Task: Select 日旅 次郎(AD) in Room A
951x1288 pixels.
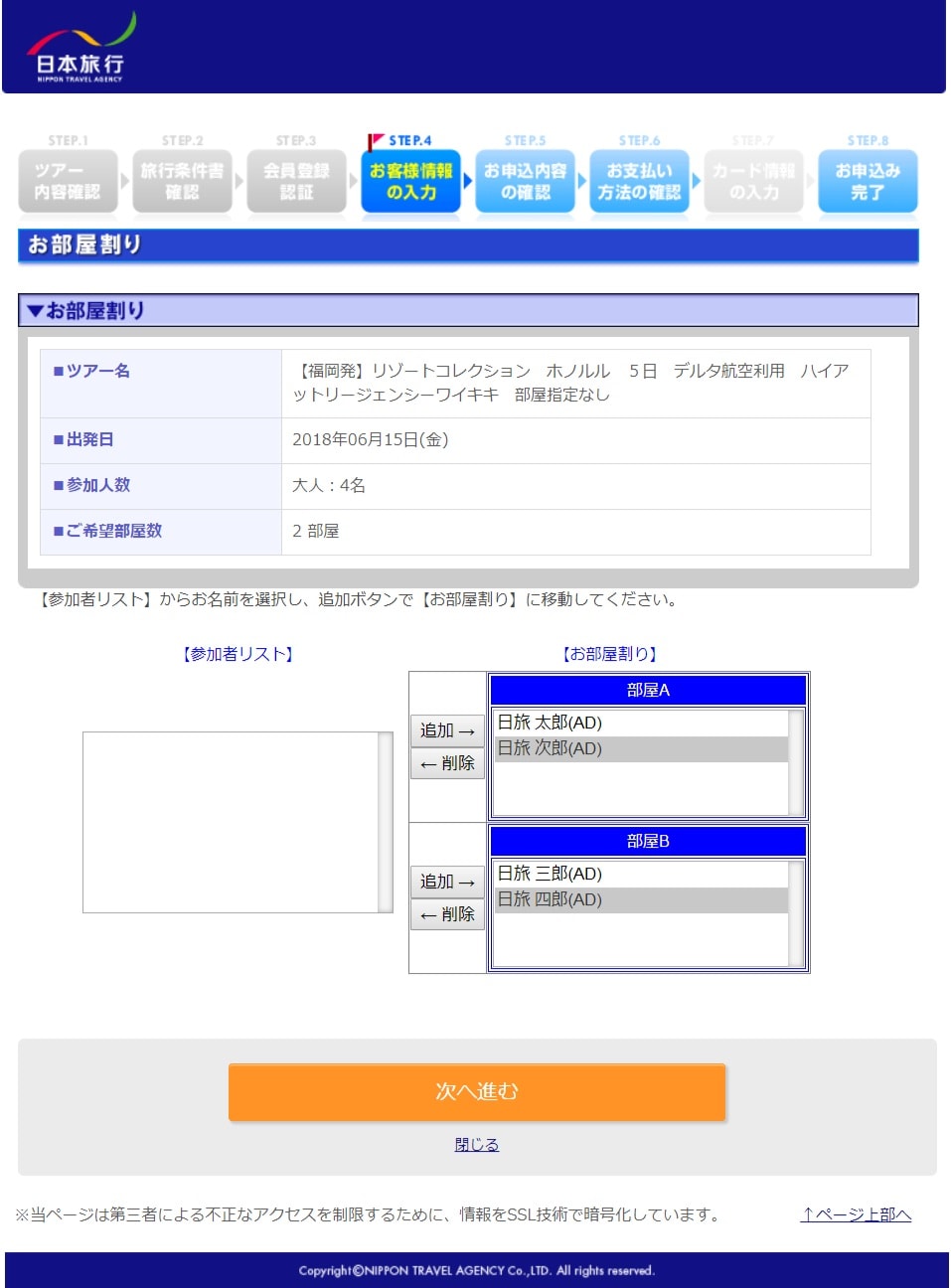Action: 550,748
